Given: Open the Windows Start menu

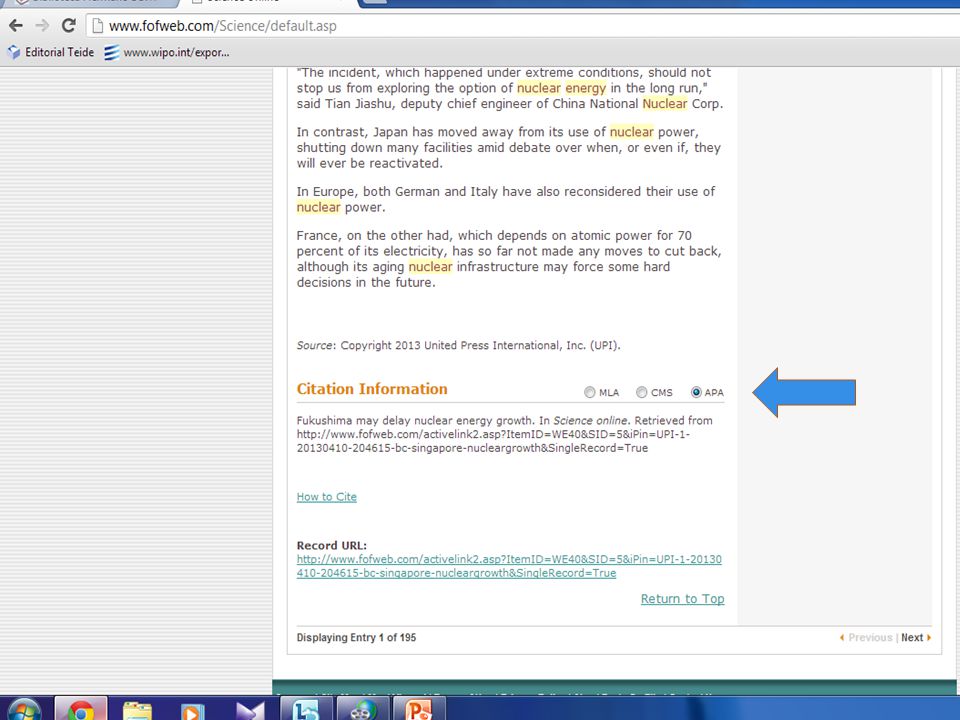Looking at the screenshot, I should point(24,709).
